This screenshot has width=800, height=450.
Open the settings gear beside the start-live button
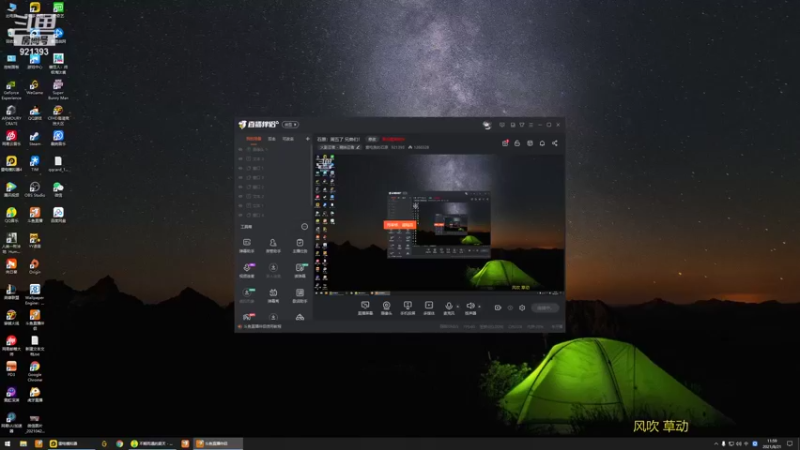pos(522,308)
